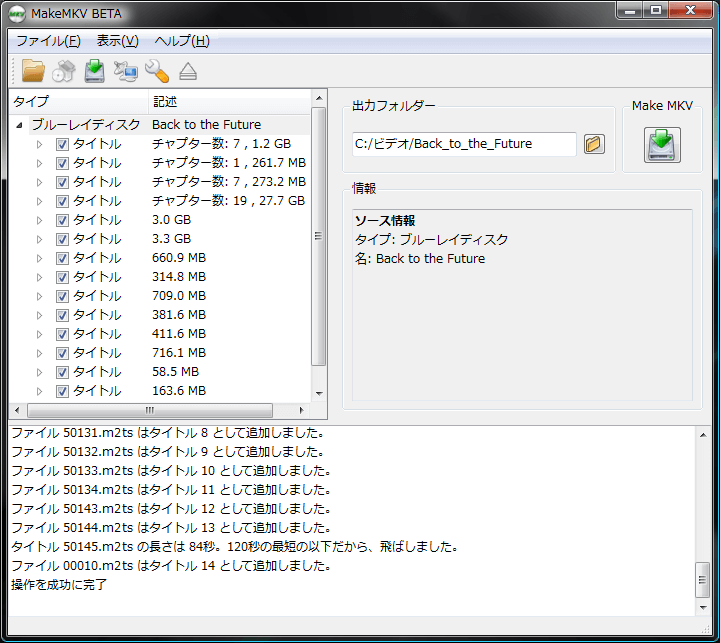The width and height of the screenshot is (720, 643).
Task: Open the ヘルプ(H) menu
Action: pyautogui.click(x=182, y=41)
